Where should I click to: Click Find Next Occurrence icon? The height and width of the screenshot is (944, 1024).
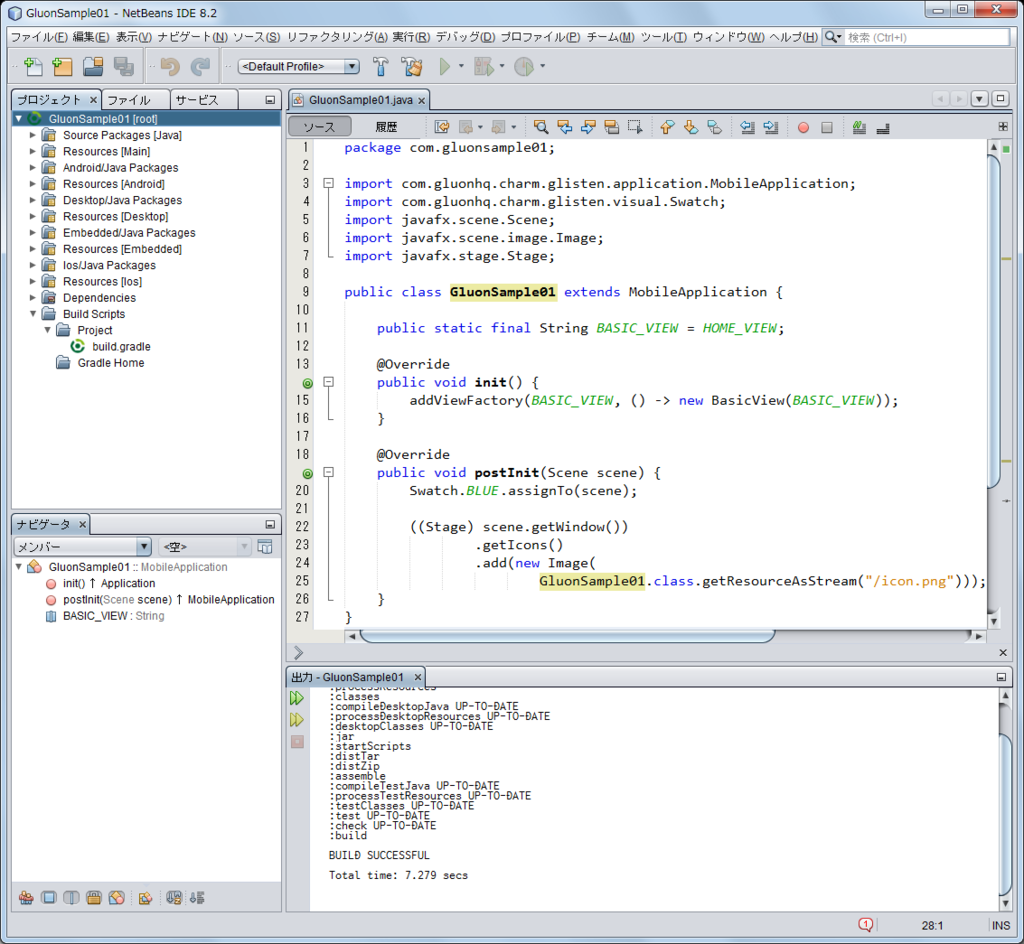(588, 127)
